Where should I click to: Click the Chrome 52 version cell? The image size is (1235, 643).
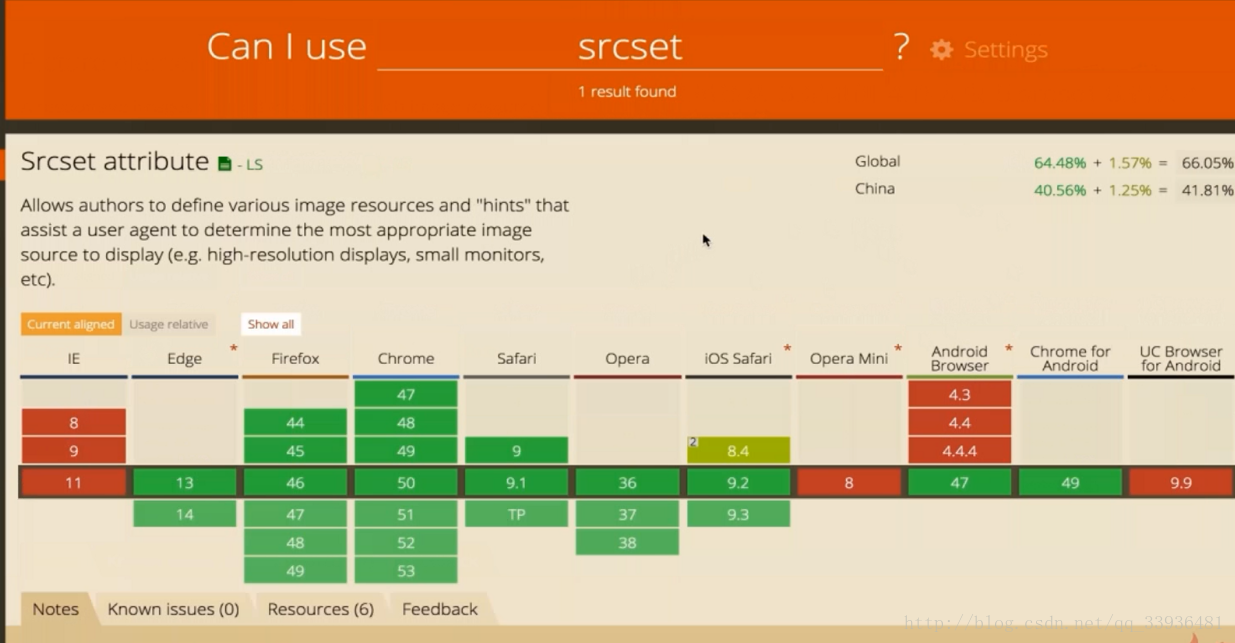tap(406, 542)
